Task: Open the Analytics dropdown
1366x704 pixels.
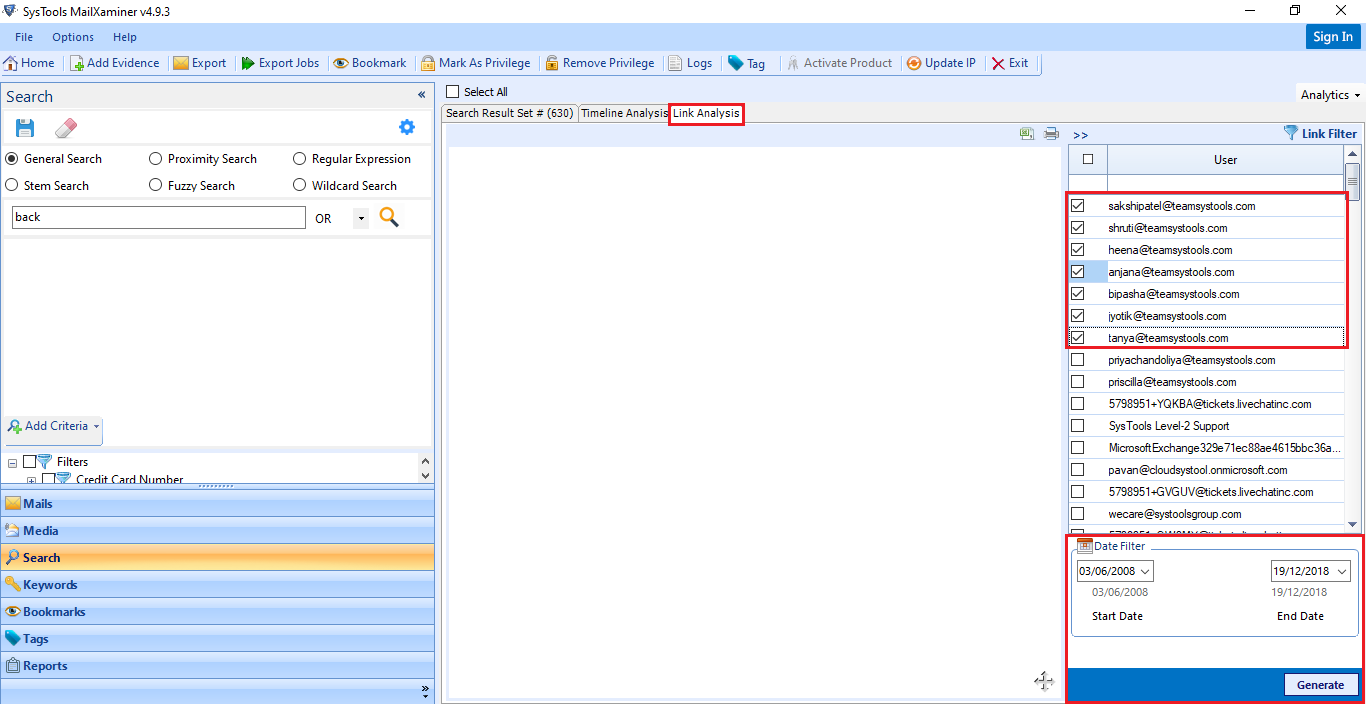Action: tap(1330, 95)
